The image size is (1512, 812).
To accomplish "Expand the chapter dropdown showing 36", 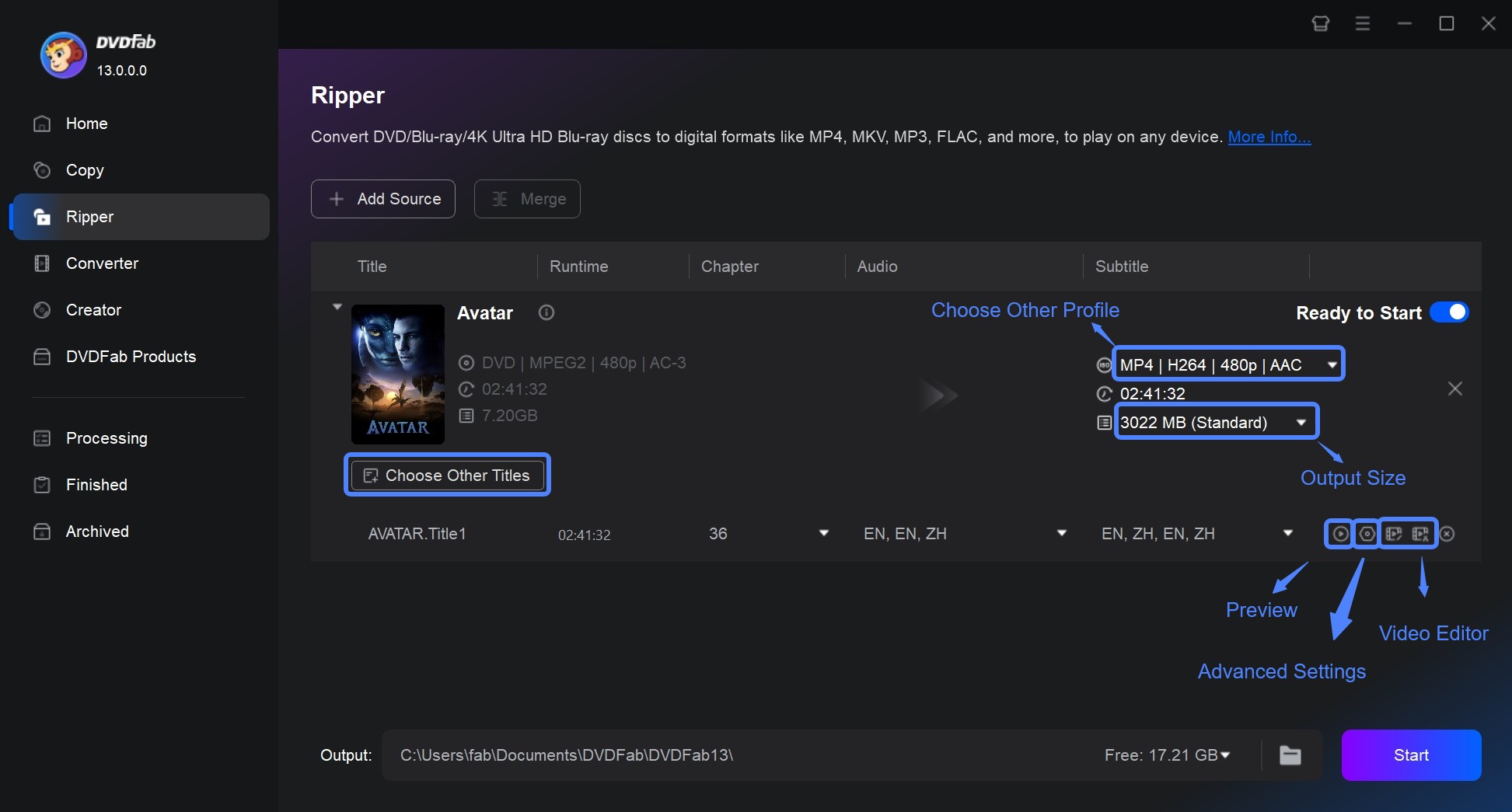I will [823, 534].
